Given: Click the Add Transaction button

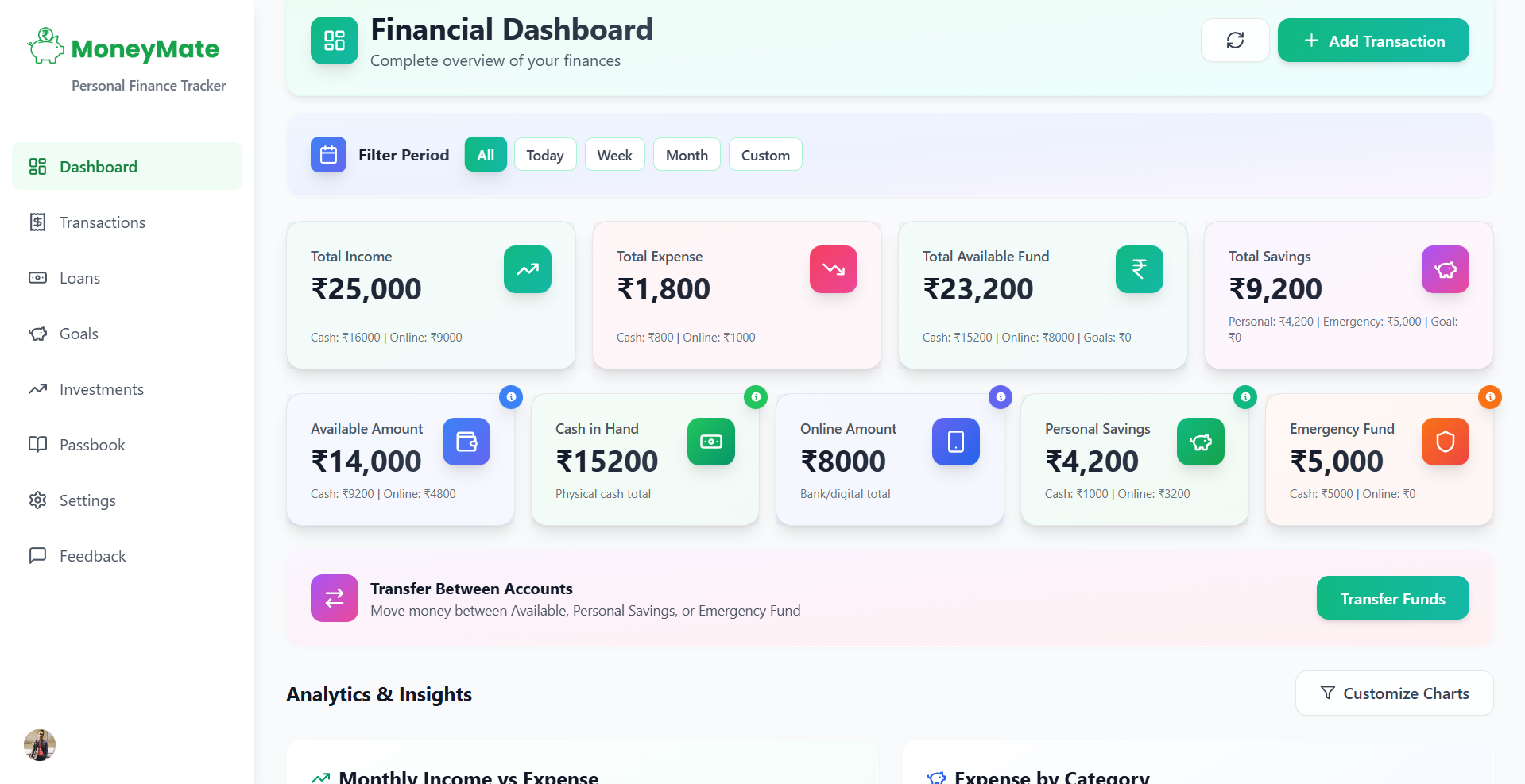Looking at the screenshot, I should coord(1372,40).
